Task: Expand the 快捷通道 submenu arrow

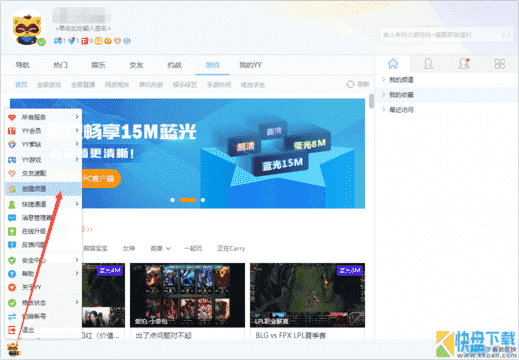Action: tap(77, 203)
